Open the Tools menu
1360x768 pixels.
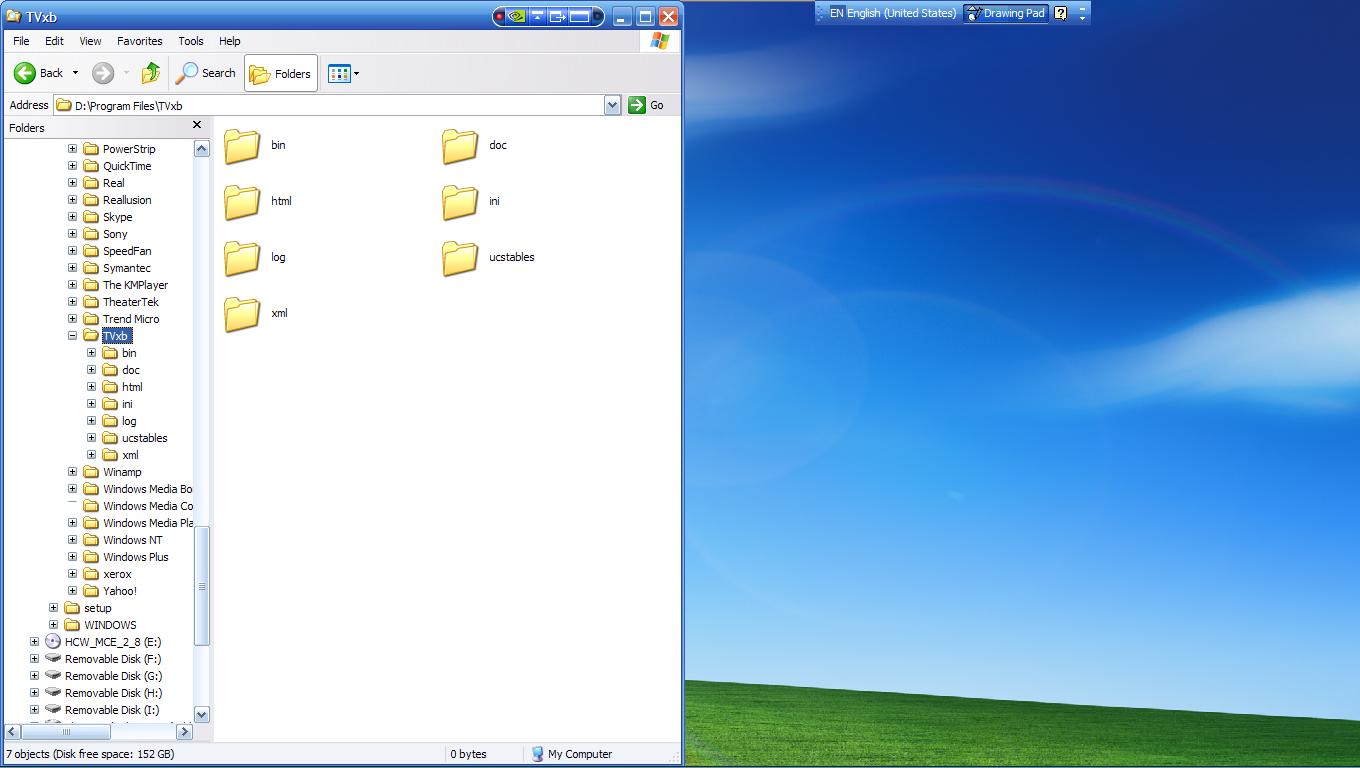190,41
